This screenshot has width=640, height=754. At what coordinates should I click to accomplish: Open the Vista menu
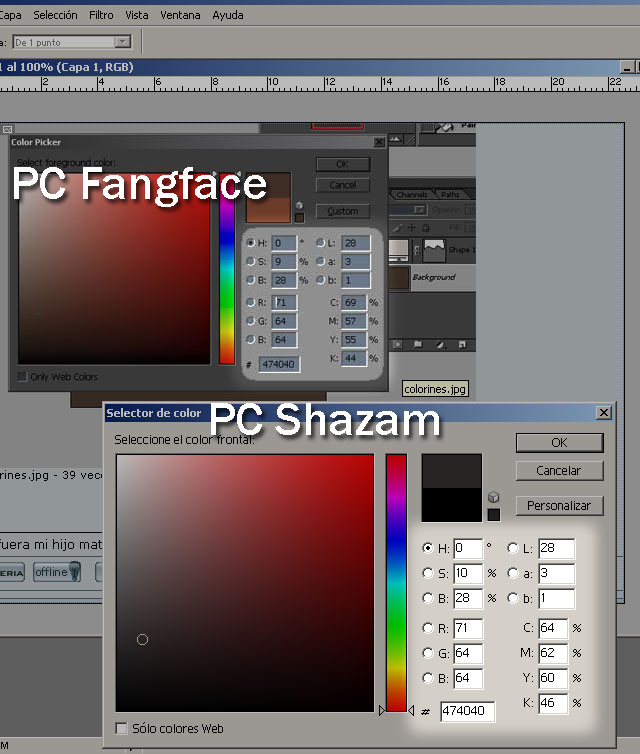(137, 15)
